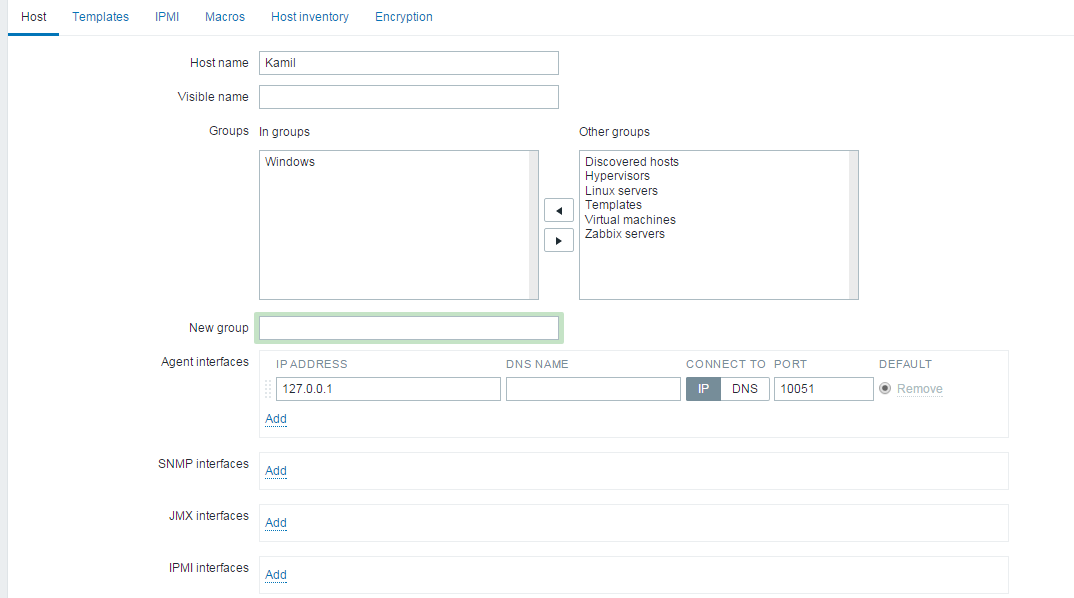Remove the 127.0.0.1 agent interface

tap(919, 388)
